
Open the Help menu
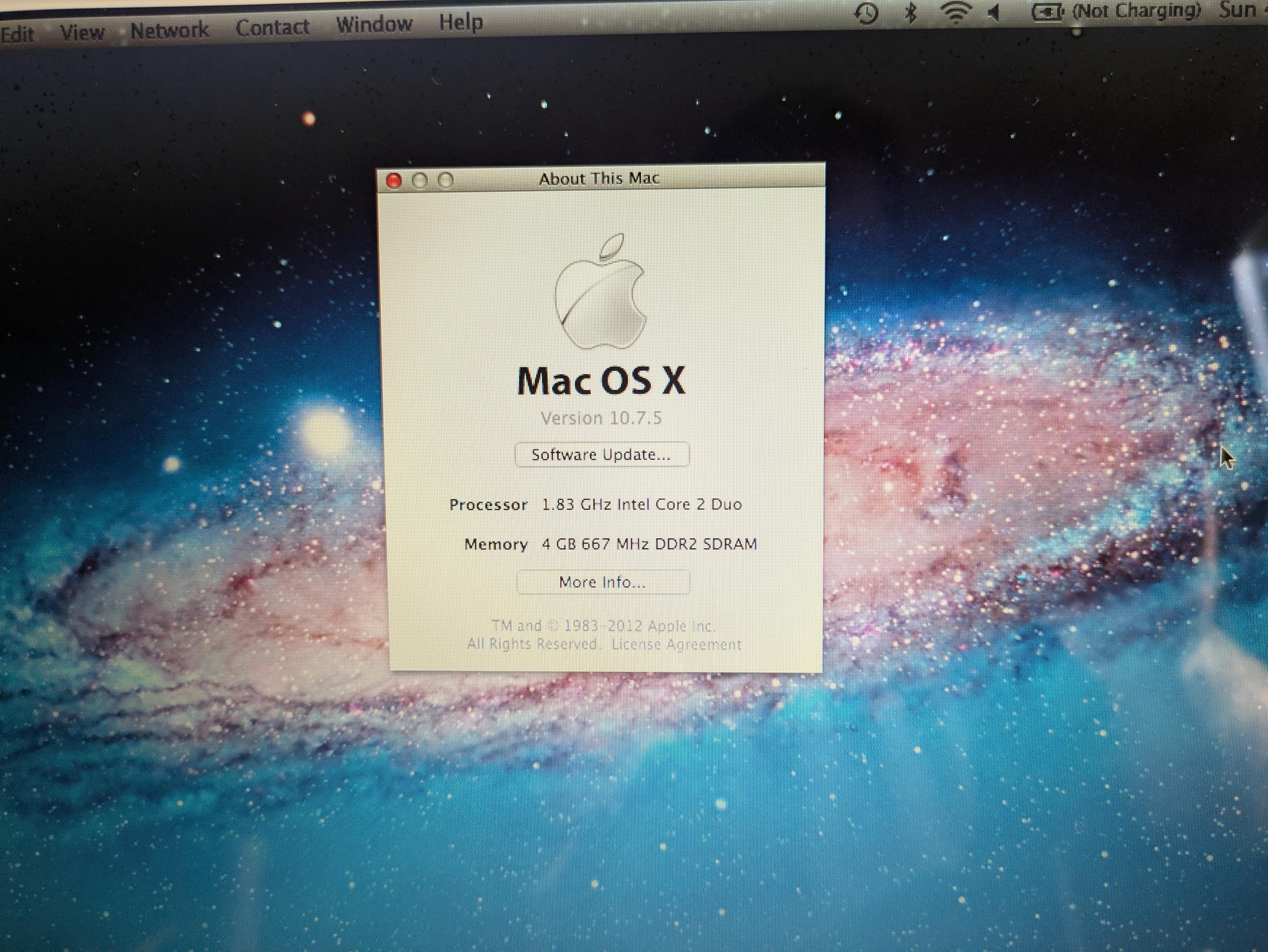pyautogui.click(x=461, y=23)
